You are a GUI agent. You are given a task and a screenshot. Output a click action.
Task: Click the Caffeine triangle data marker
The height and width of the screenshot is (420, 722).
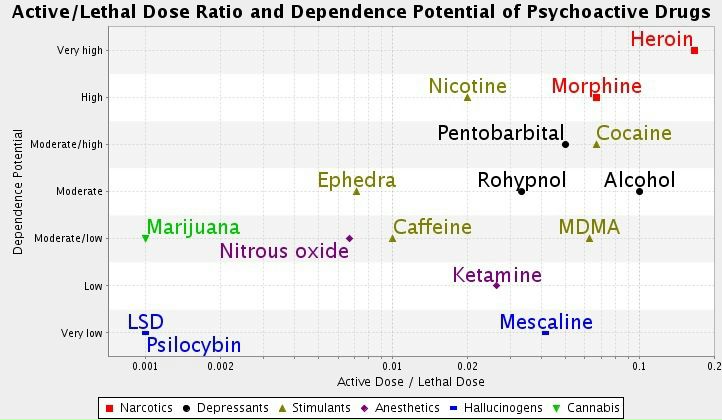tap(392, 238)
